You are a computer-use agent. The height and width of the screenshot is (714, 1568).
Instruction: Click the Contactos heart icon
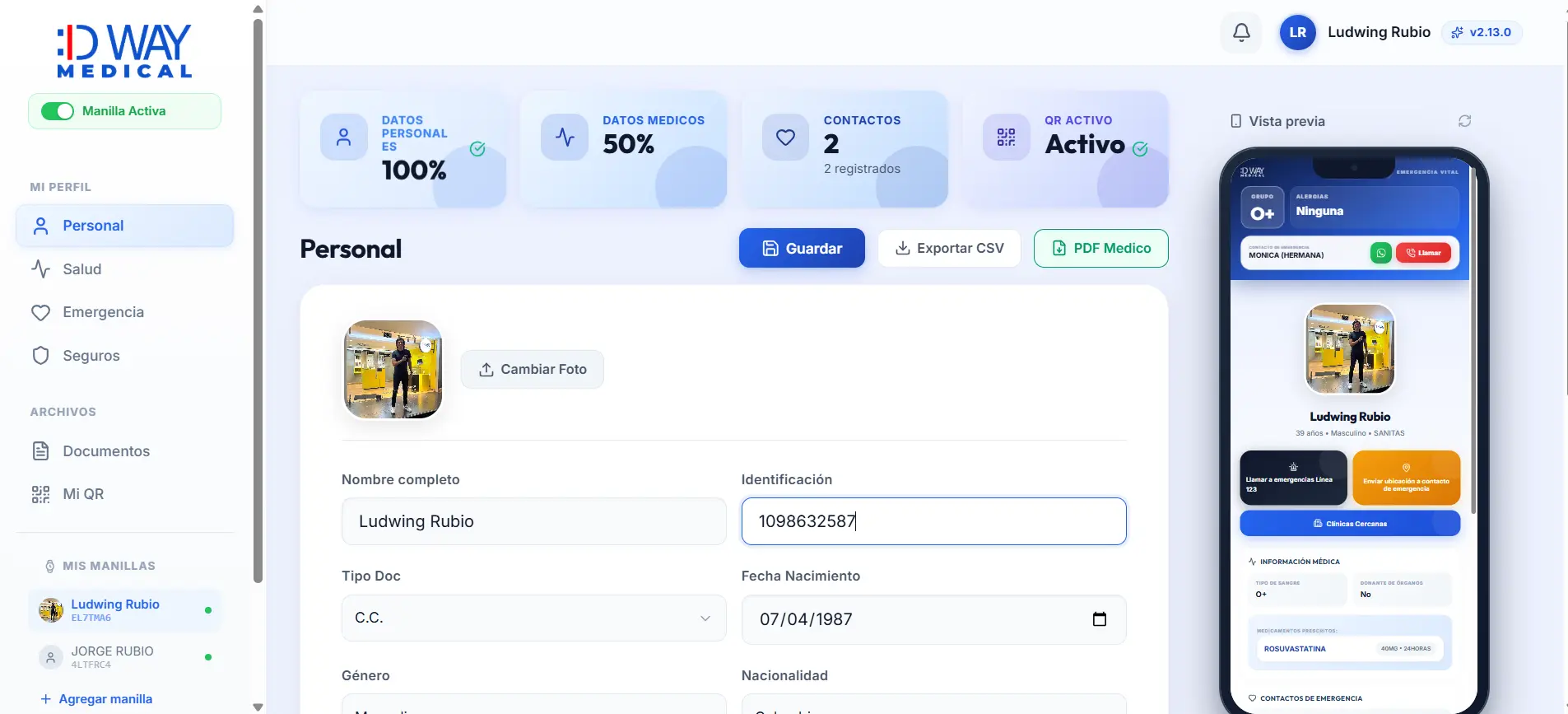785,137
